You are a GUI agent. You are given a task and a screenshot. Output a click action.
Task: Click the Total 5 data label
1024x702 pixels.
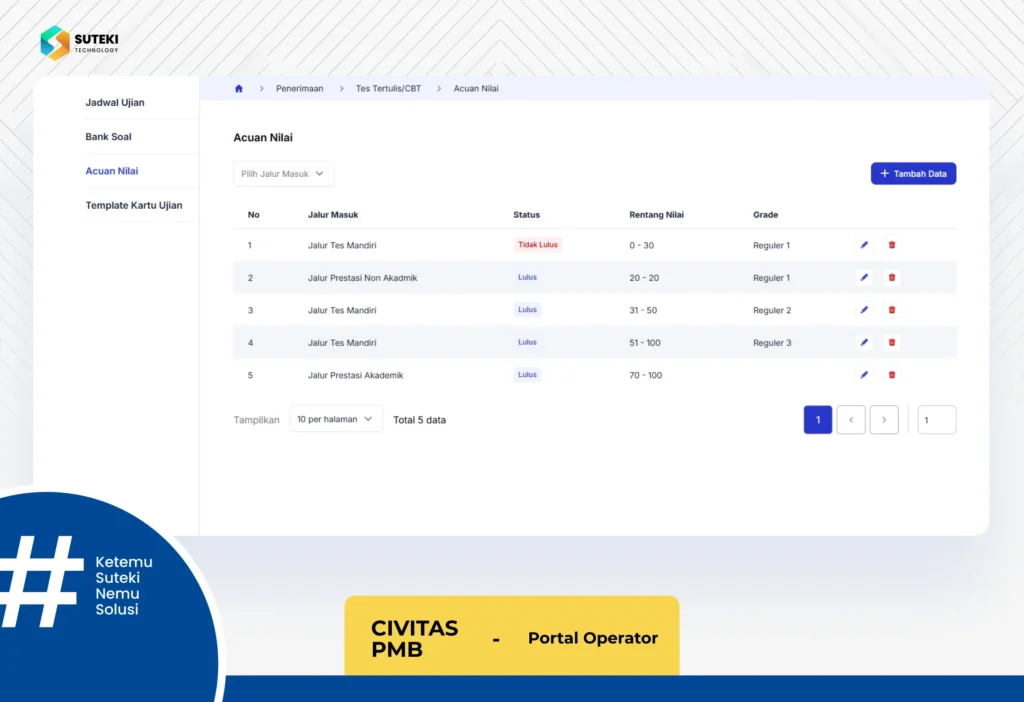pyautogui.click(x=419, y=420)
